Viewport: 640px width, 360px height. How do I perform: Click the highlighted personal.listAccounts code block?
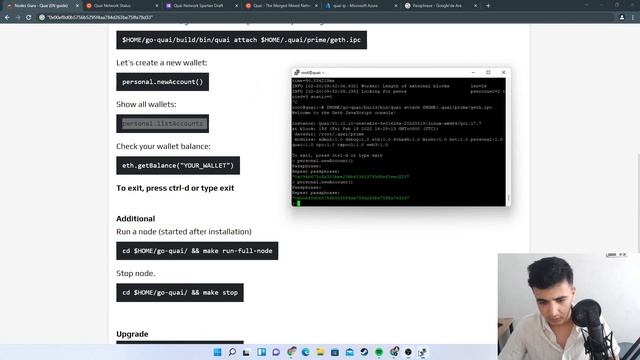click(162, 124)
